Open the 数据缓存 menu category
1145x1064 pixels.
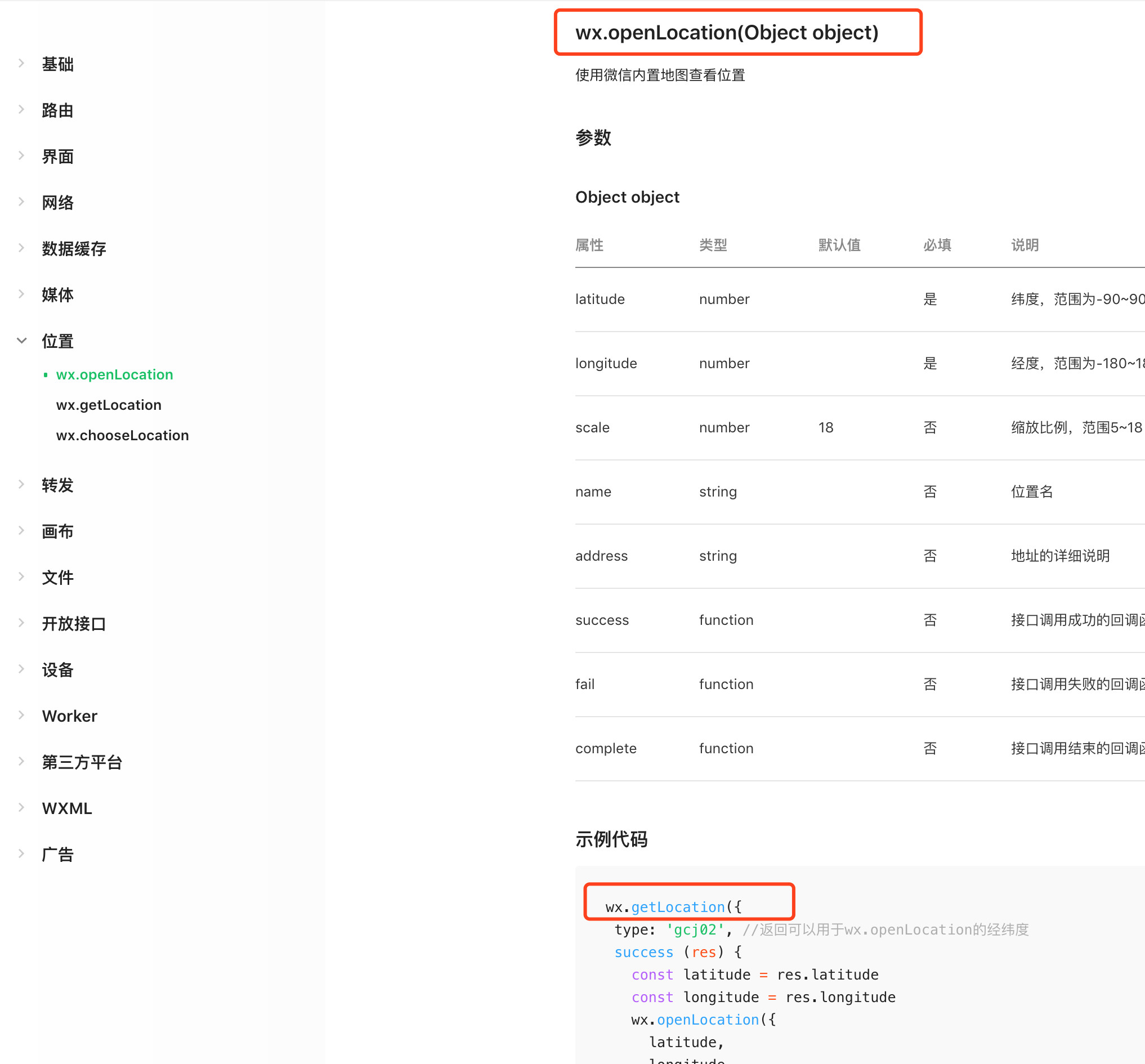74,248
